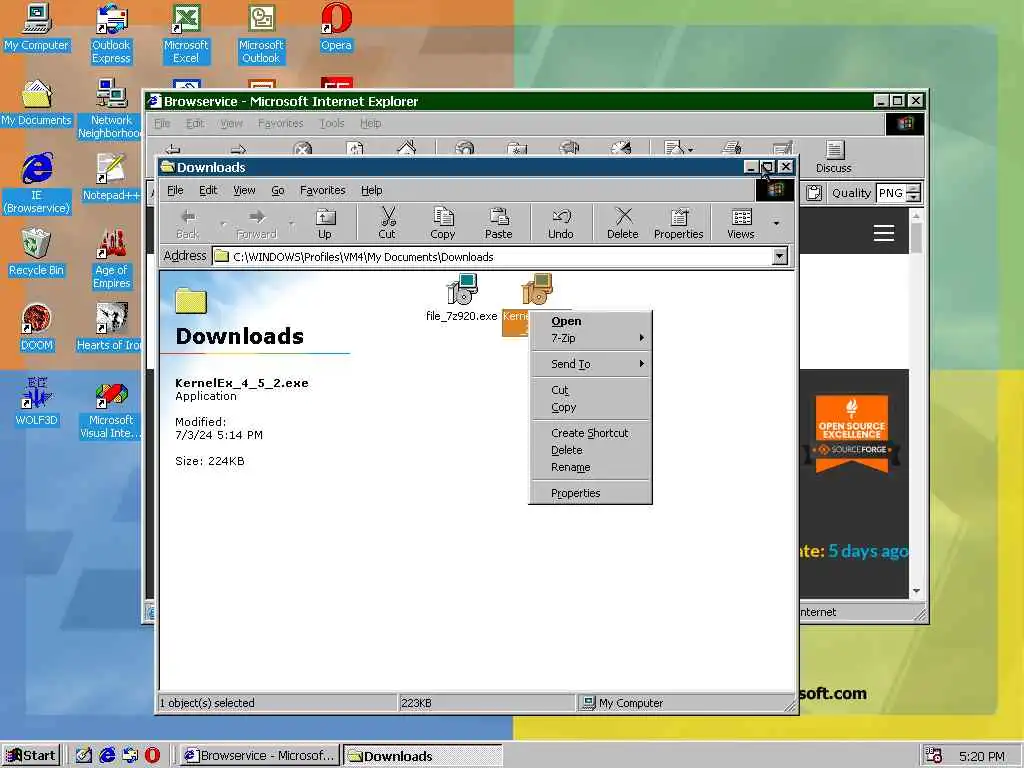The height and width of the screenshot is (768, 1024).
Task: Select Create Shortcut in context menu
Action: [x=591, y=433]
